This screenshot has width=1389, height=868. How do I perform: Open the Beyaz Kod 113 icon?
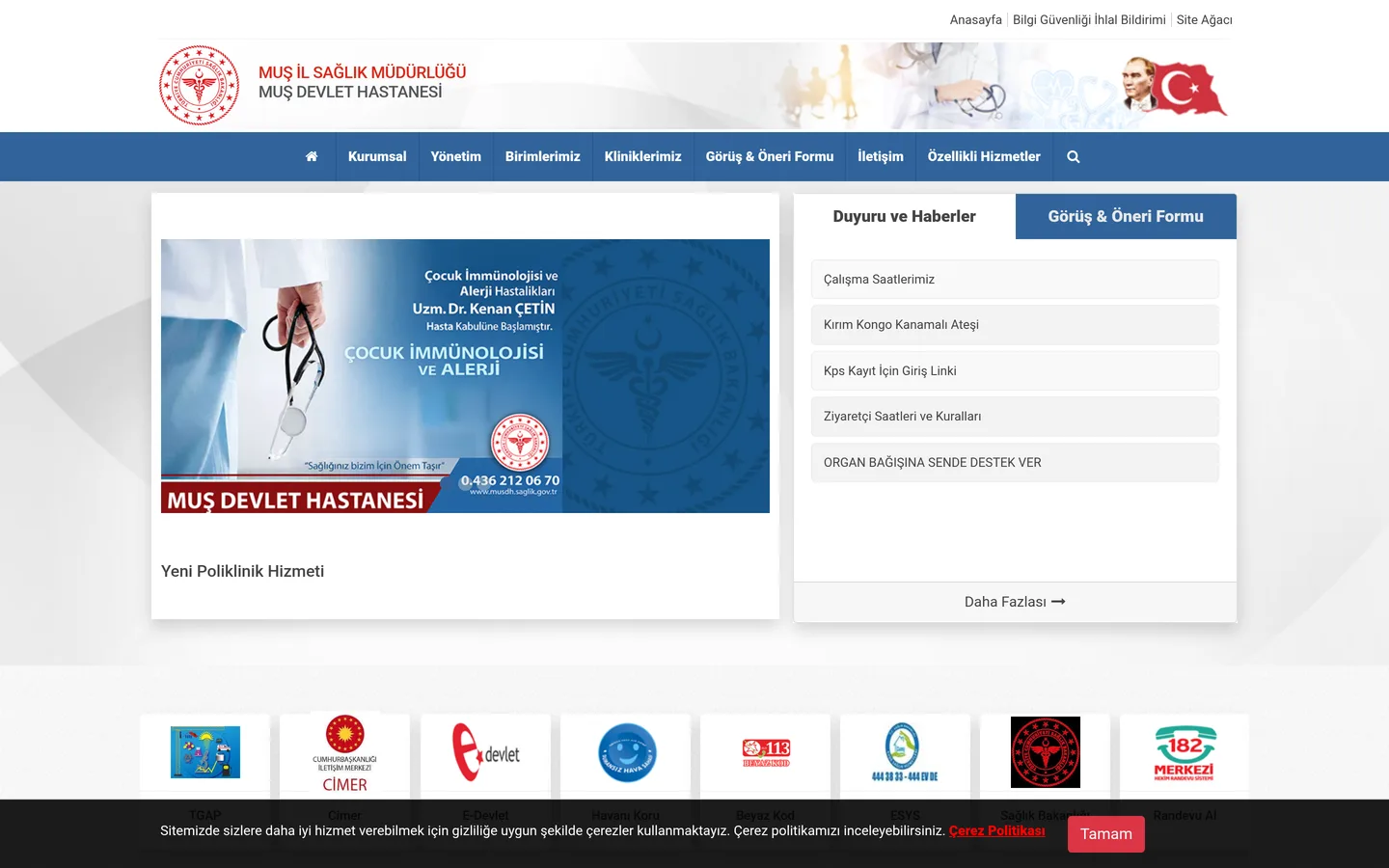(x=766, y=752)
